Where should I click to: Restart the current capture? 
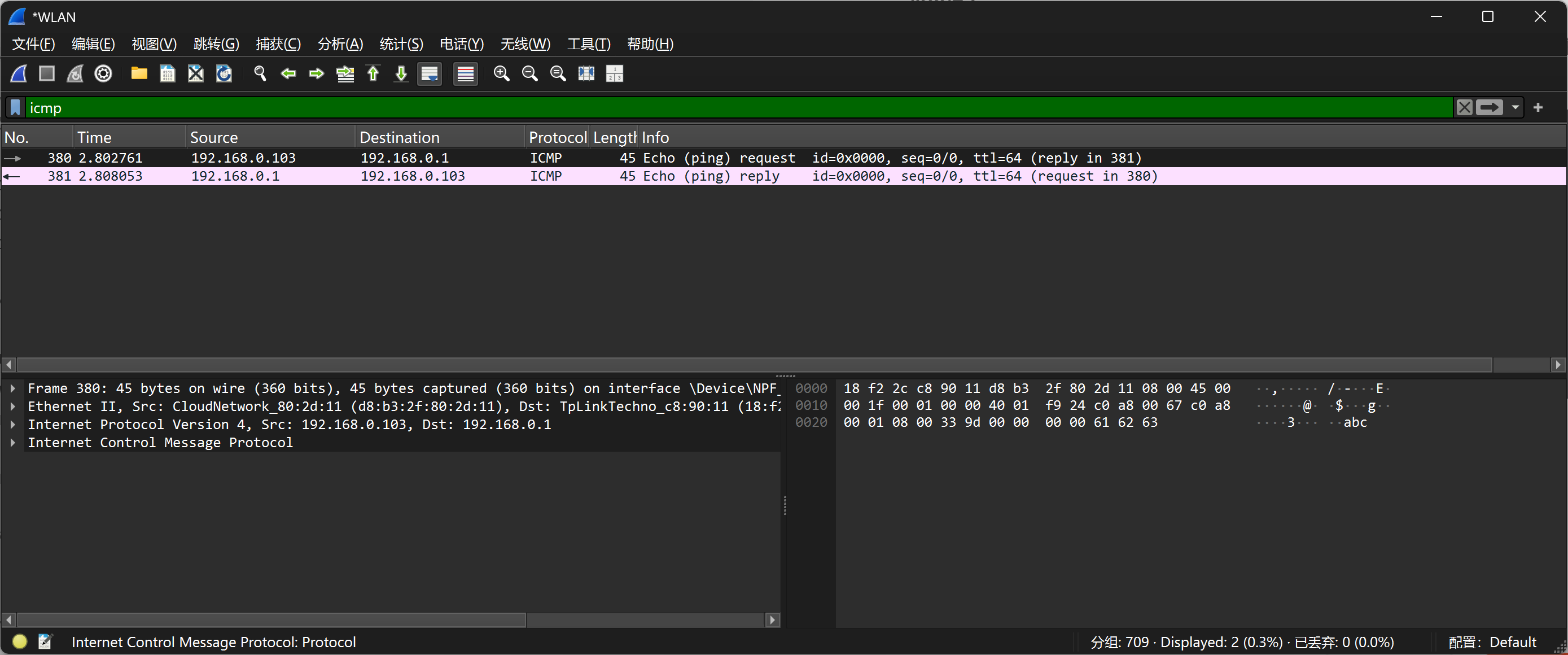75,73
